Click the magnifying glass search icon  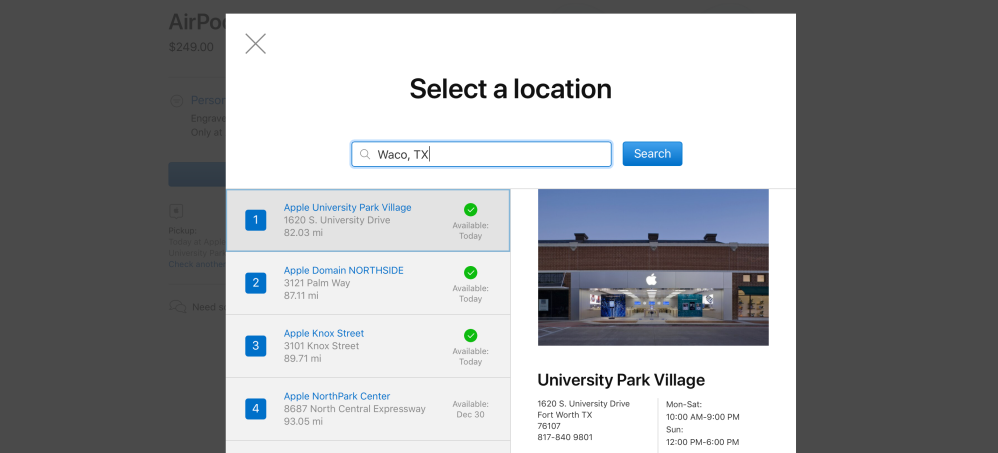pyautogui.click(x=365, y=154)
